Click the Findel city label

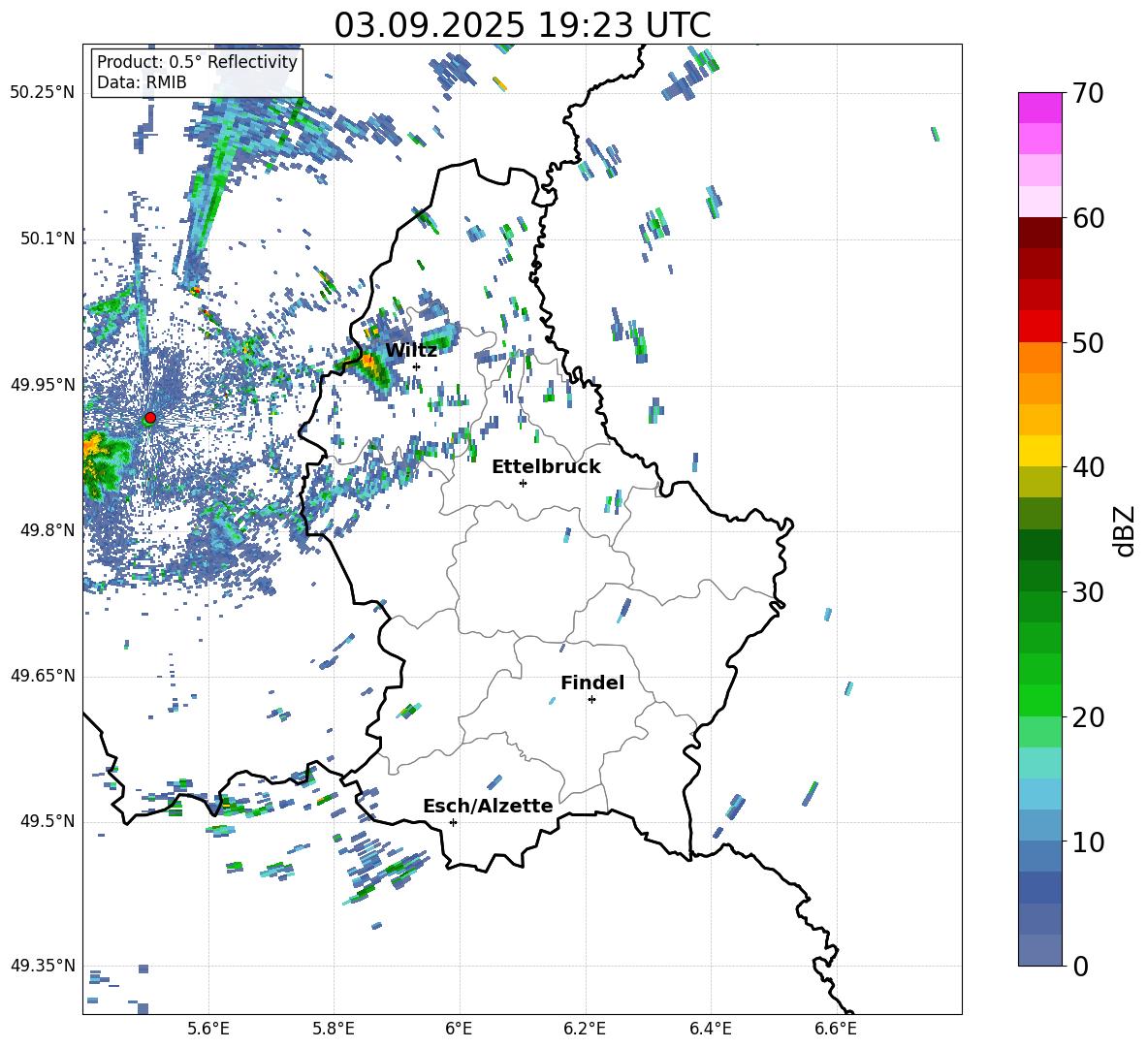(x=592, y=683)
